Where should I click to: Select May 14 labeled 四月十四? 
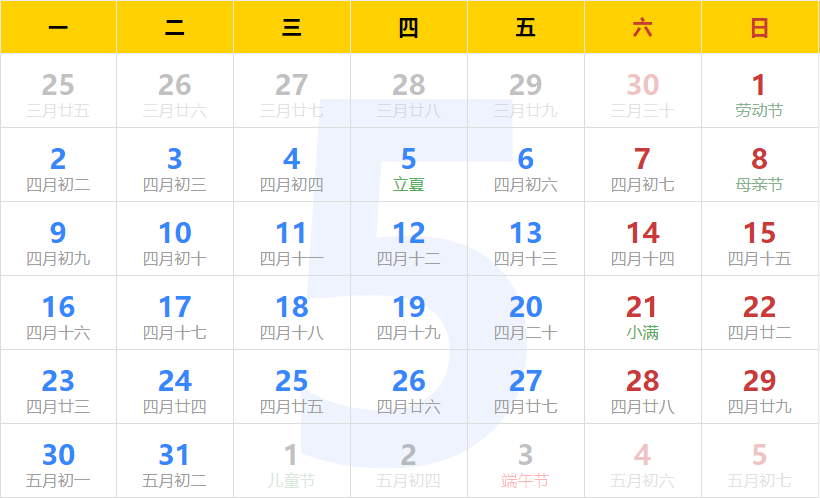[x=643, y=239]
